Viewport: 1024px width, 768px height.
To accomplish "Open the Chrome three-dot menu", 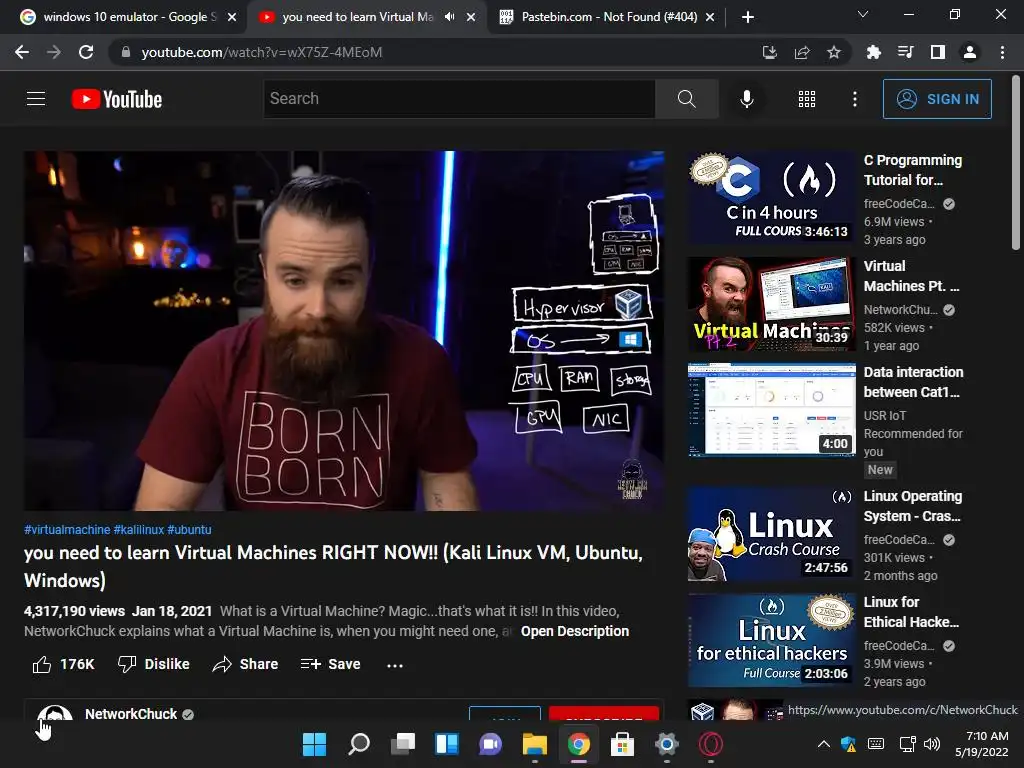I will [x=1002, y=52].
